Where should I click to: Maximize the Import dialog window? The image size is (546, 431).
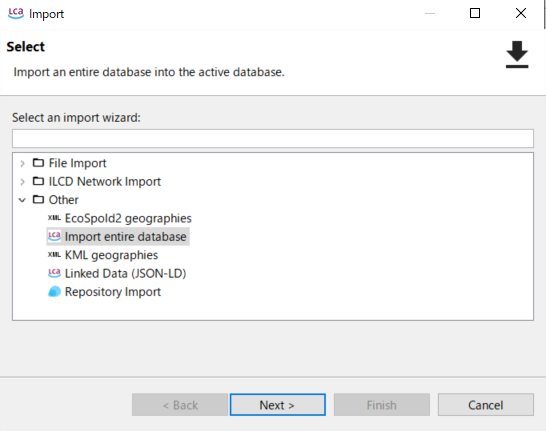click(475, 13)
